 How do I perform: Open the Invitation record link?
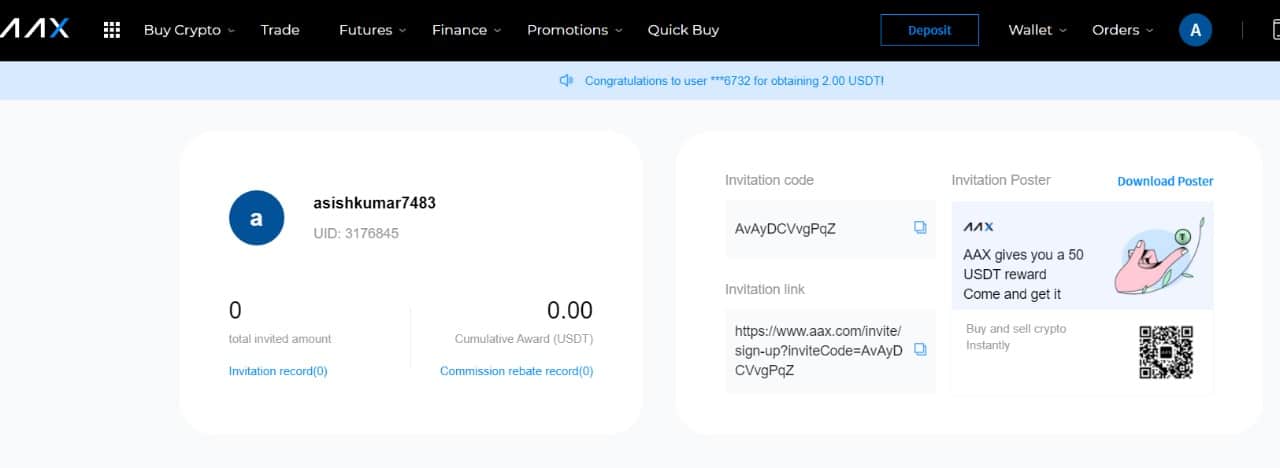pyautogui.click(x=278, y=371)
